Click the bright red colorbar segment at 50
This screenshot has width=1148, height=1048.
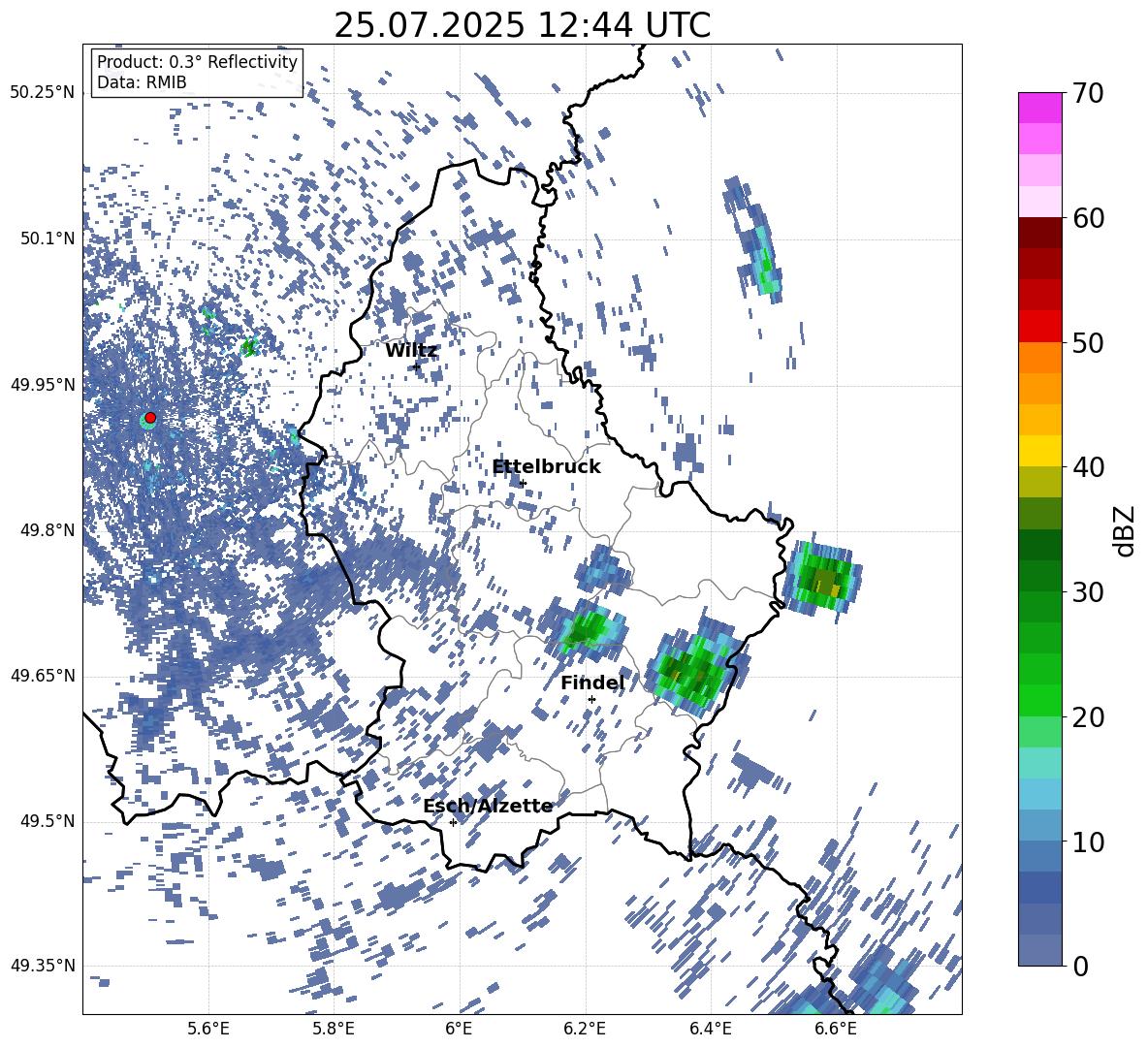[1039, 327]
